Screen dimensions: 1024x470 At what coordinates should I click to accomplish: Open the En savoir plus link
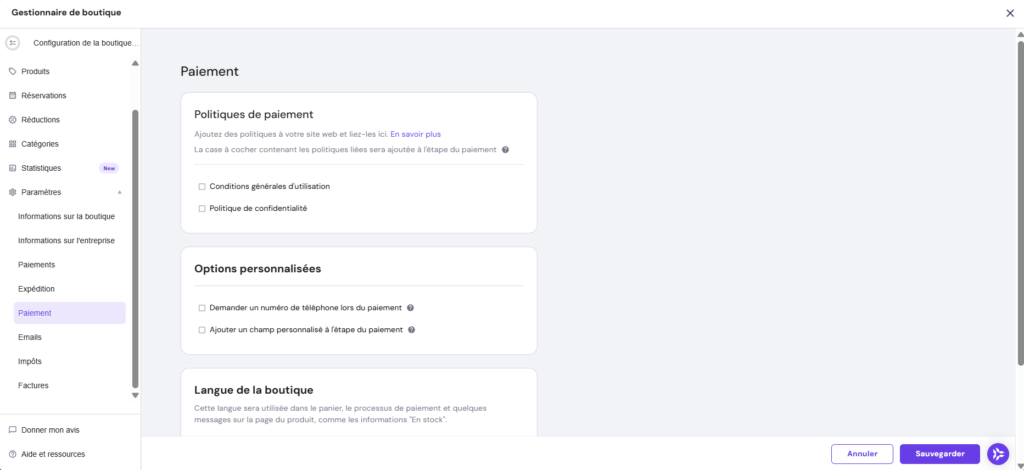point(415,134)
